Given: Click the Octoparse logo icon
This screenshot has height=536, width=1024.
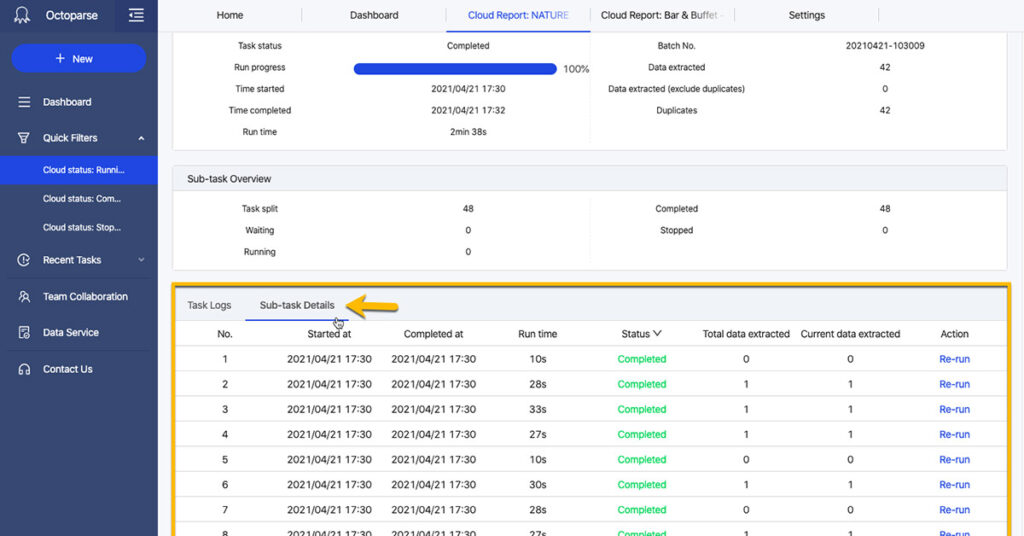Looking at the screenshot, I should click(22, 16).
